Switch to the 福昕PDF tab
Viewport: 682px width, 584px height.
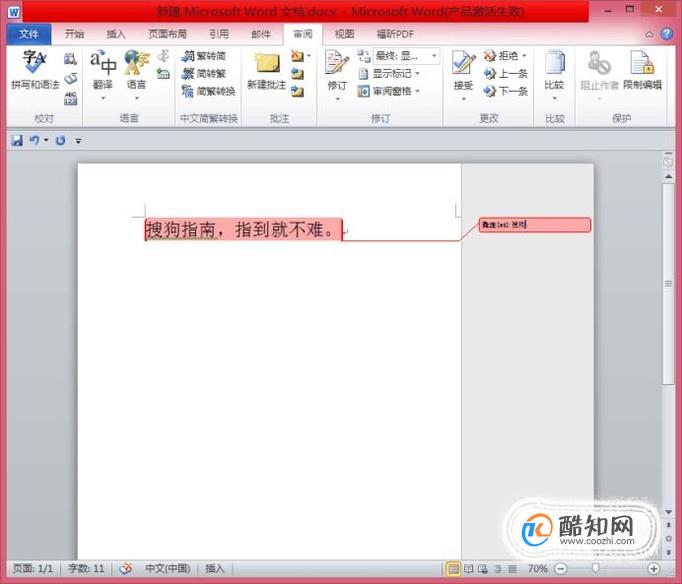point(395,34)
